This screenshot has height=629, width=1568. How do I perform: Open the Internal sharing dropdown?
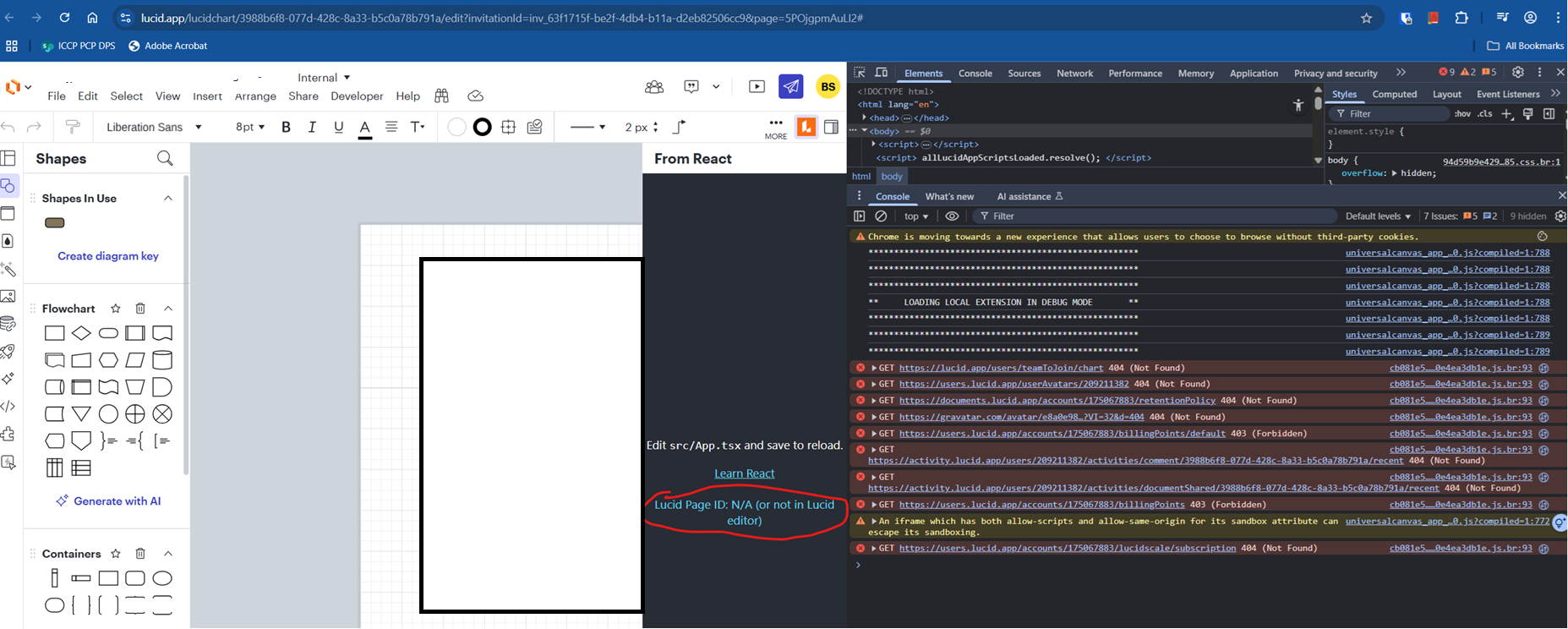[x=324, y=77]
